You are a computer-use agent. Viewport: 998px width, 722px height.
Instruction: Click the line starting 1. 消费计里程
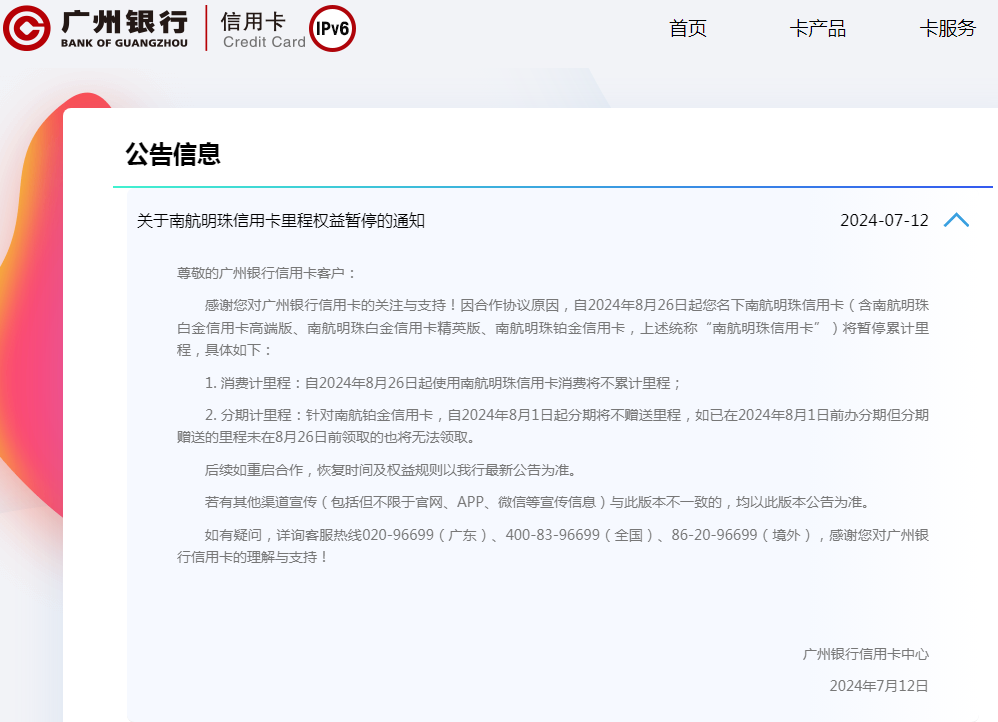[443, 383]
